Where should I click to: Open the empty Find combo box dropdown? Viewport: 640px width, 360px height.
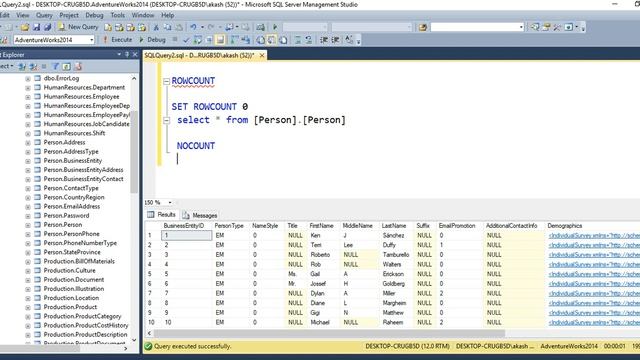click(x=521, y=27)
